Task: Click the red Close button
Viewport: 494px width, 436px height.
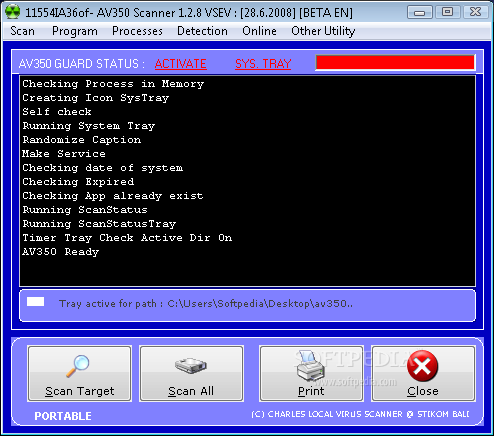Action: coord(423,373)
